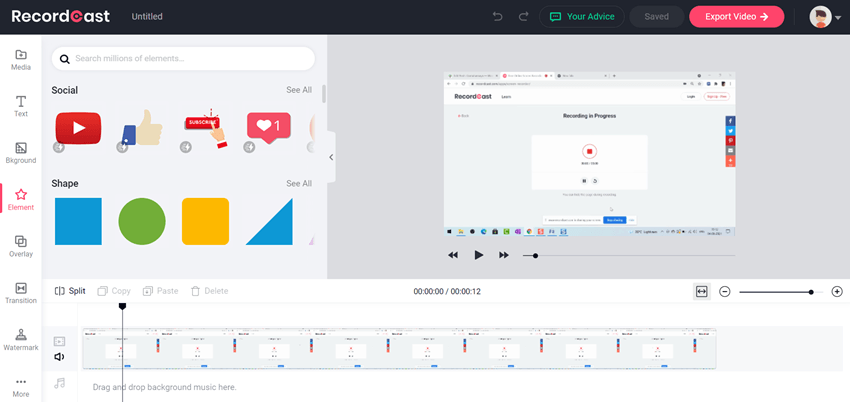The image size is (850, 402).
Task: Add the yellow rounded square shape
Action: [205, 221]
